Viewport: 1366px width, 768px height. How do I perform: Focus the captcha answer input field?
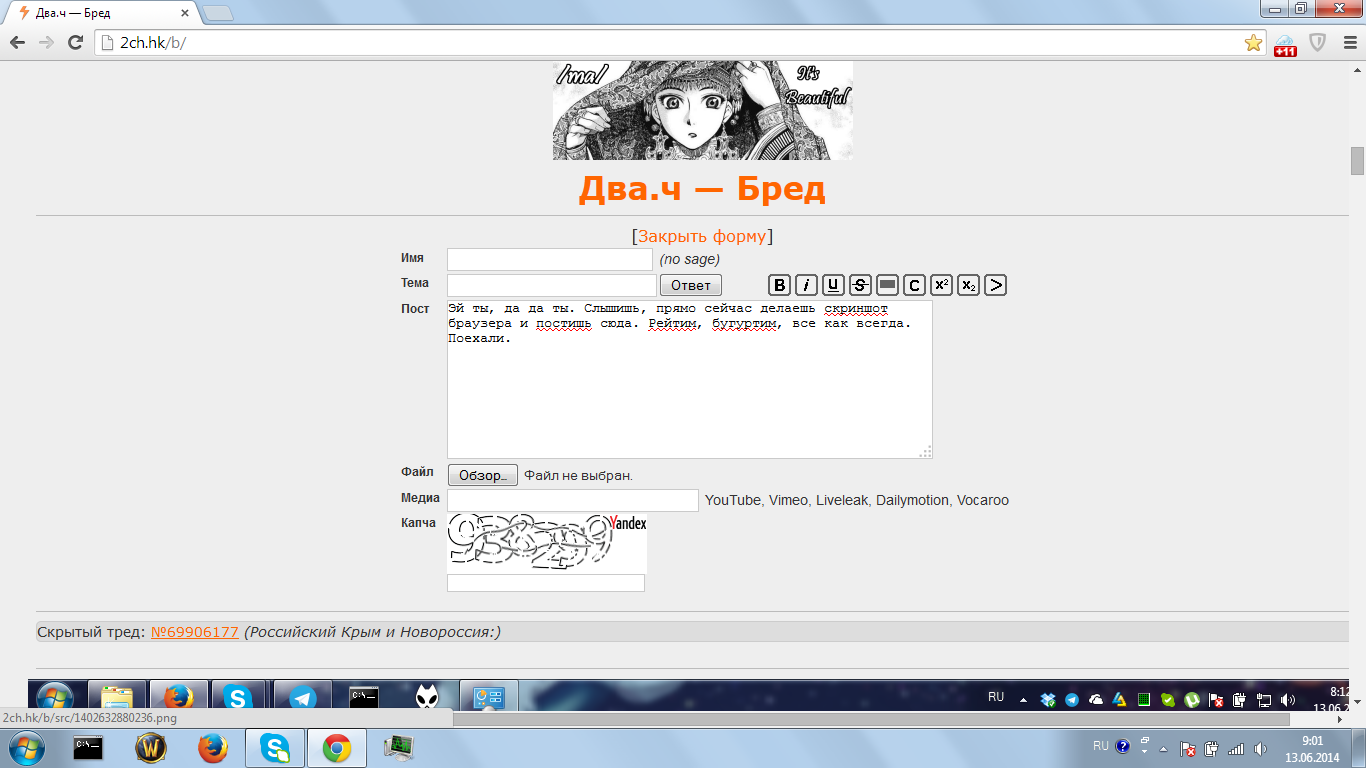point(546,583)
